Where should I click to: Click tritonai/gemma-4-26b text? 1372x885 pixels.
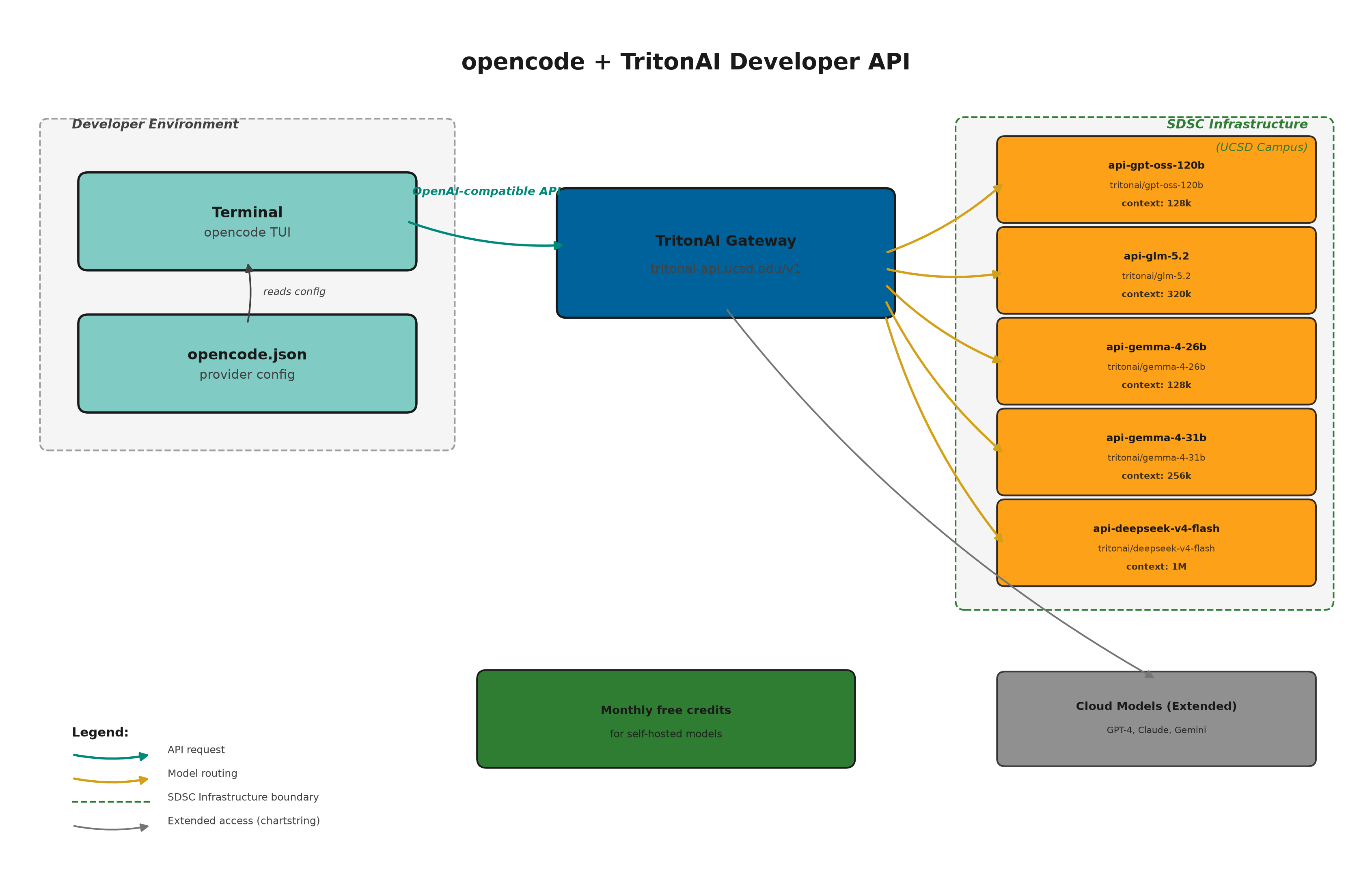coord(1156,367)
